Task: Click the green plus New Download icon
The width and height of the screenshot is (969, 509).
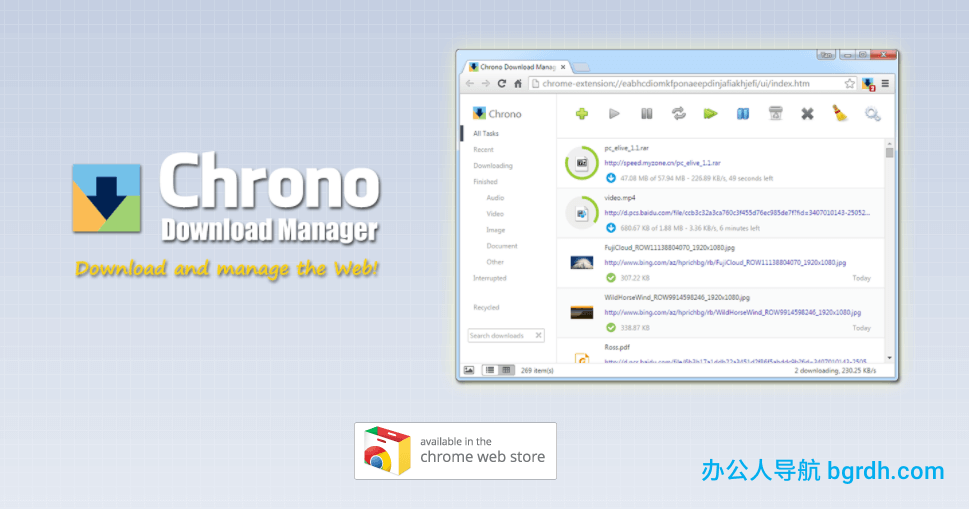Action: (582, 114)
